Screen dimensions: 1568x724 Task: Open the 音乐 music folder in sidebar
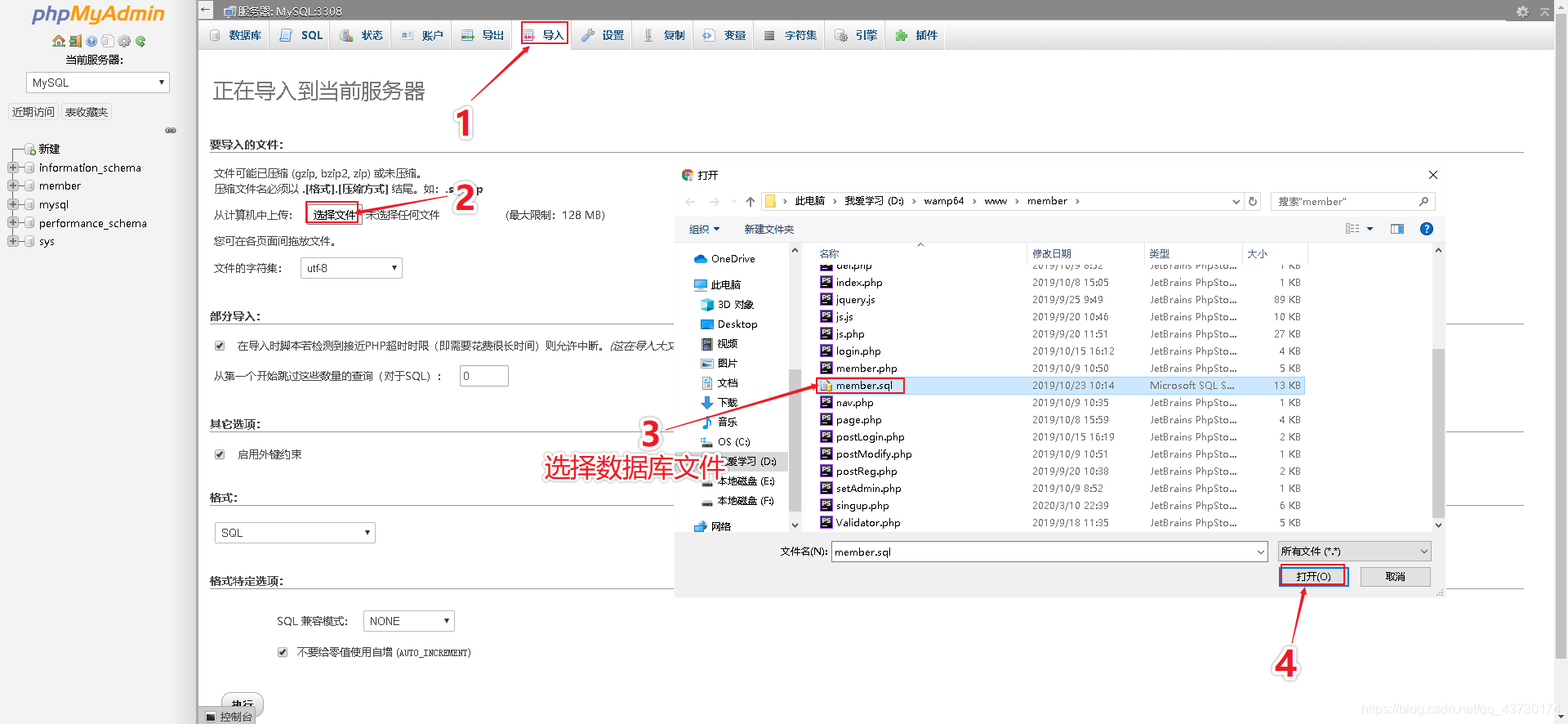(x=719, y=422)
